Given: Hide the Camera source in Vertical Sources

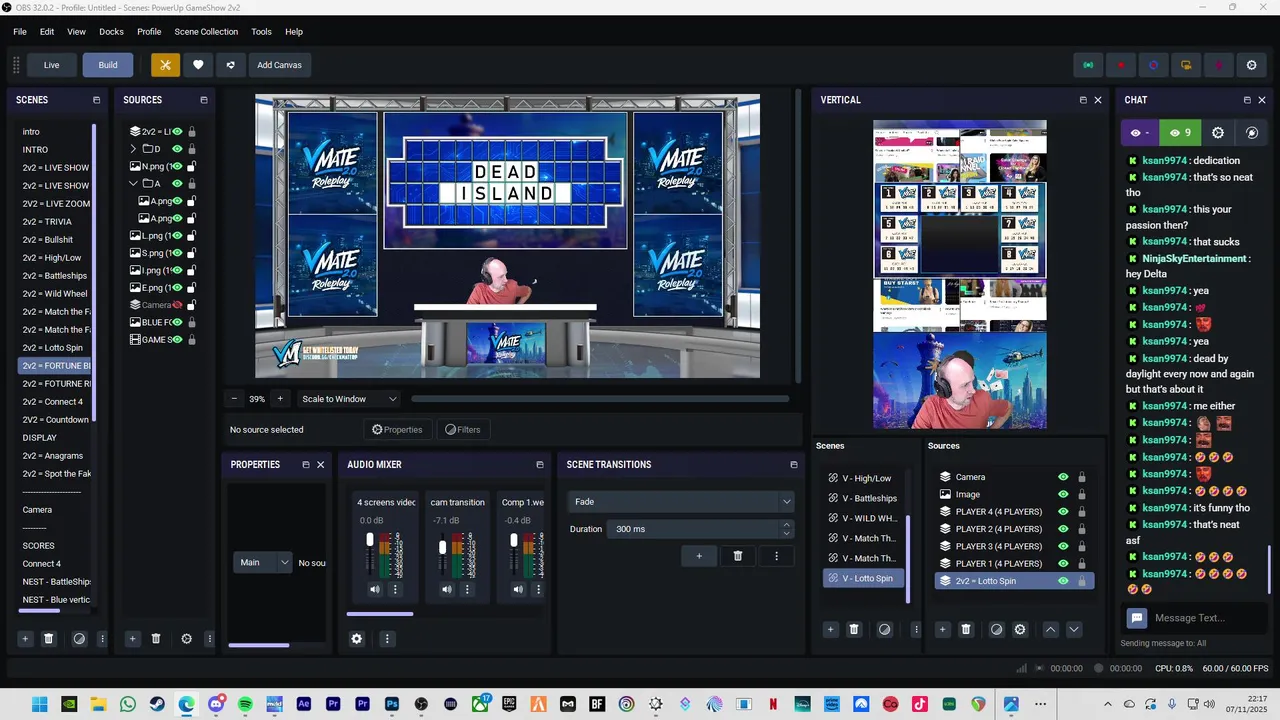Looking at the screenshot, I should pos(1063,477).
